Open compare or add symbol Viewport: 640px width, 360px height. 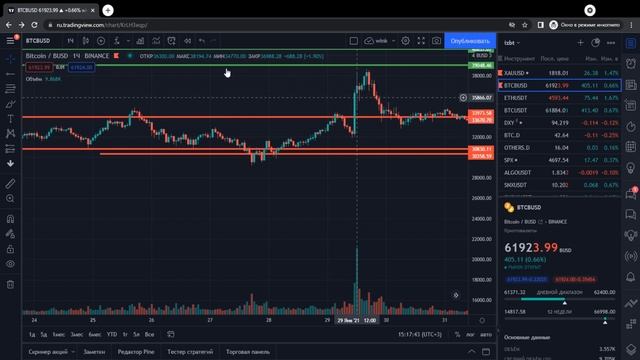[101, 41]
